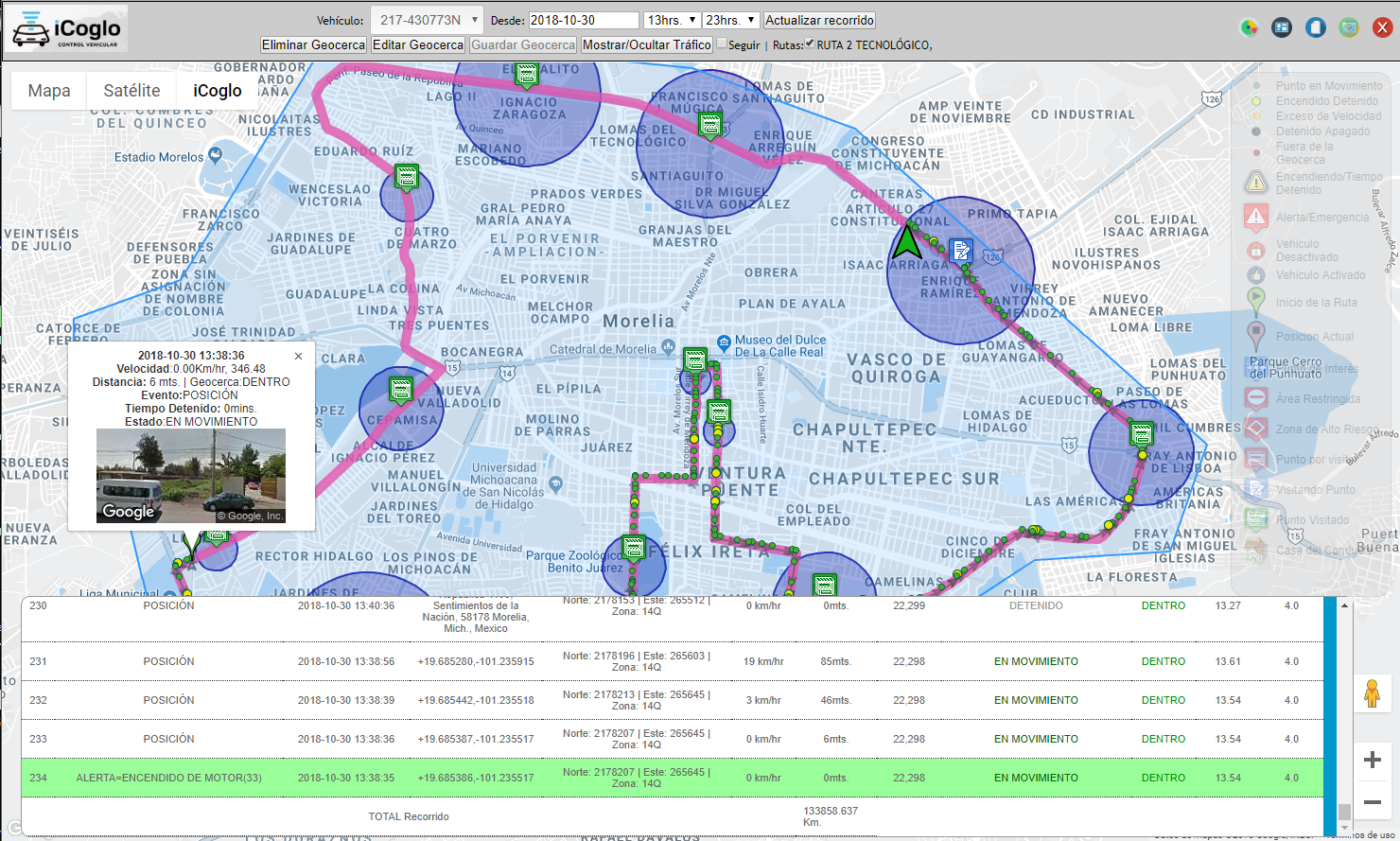Expand the 13hrs. start hour dropdown
The image size is (1400, 841).
coord(671,20)
